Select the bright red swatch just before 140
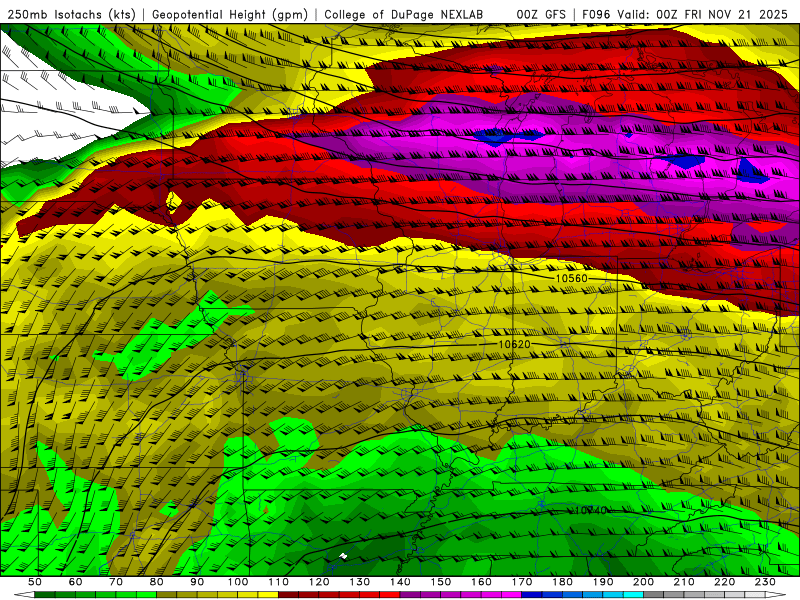The height and width of the screenshot is (600, 800). 390,594
